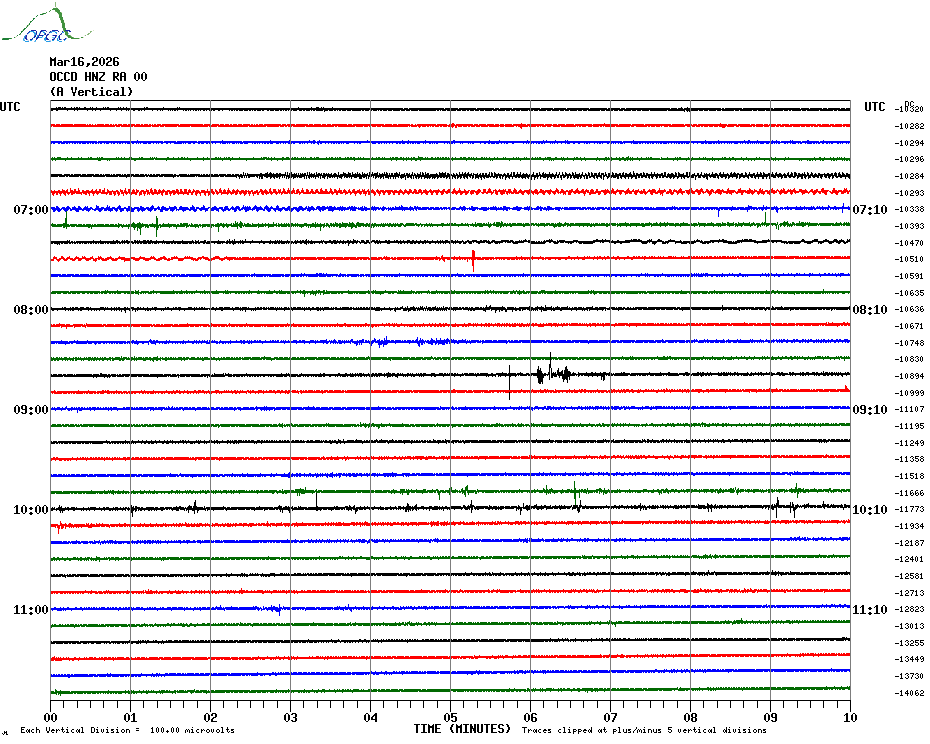Viewport: 930px width, 744px height.
Task: Select the 07:00 hour marker on left
Action: tap(30, 210)
